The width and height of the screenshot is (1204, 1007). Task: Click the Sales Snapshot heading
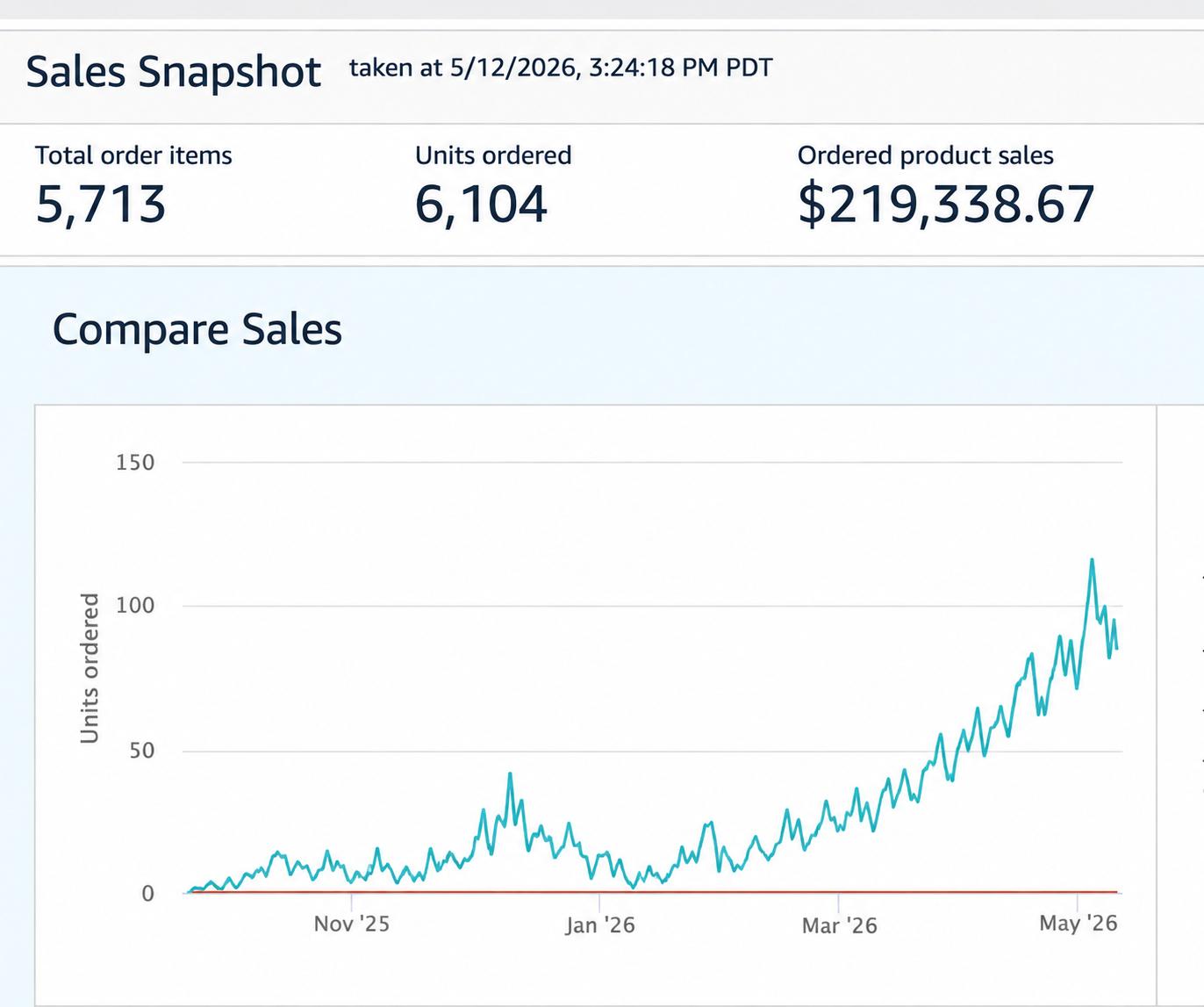(174, 72)
